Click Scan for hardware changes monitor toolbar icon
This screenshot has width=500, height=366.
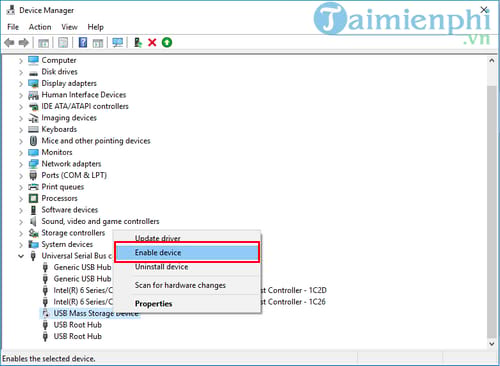click(117, 43)
